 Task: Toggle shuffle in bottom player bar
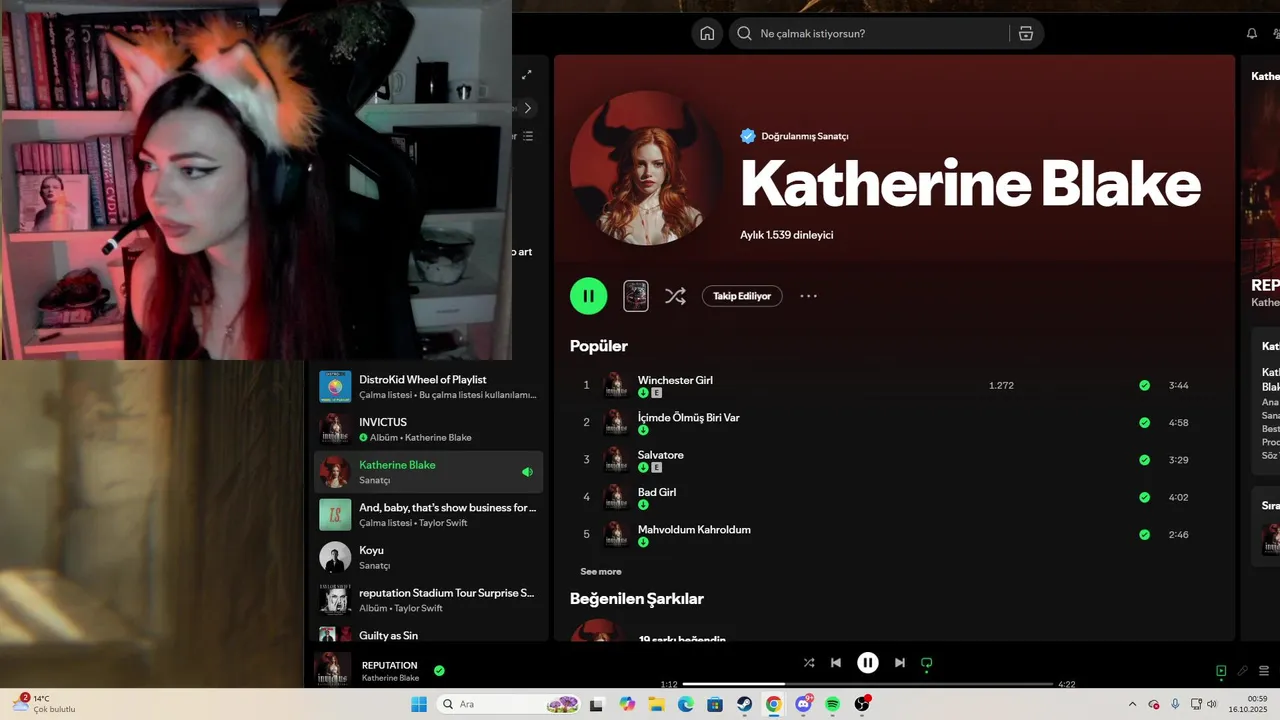click(x=809, y=663)
